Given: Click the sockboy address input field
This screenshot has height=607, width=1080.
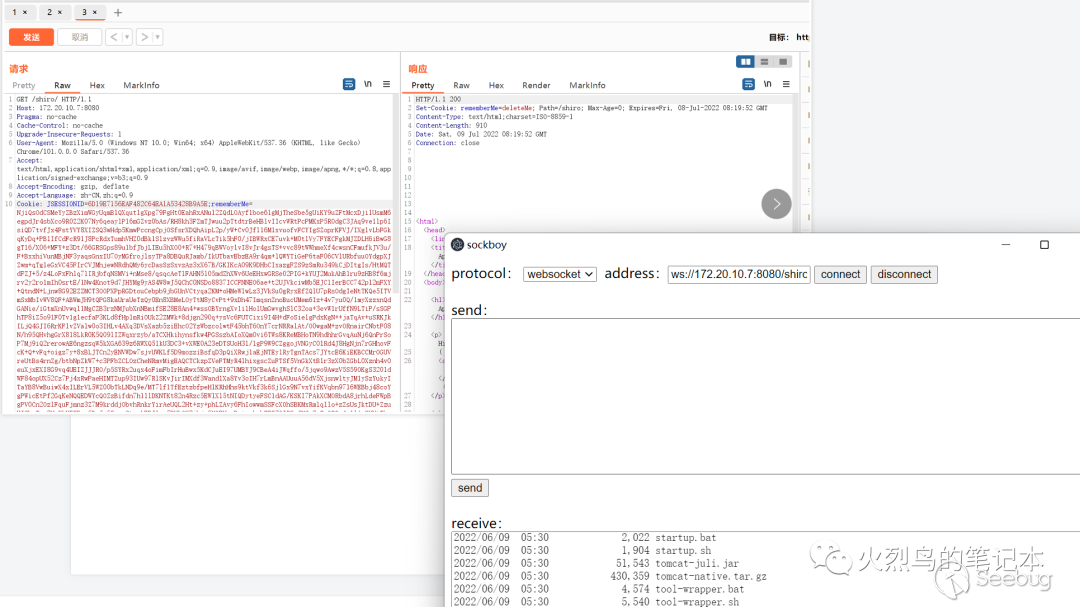Looking at the screenshot, I should coord(738,274).
